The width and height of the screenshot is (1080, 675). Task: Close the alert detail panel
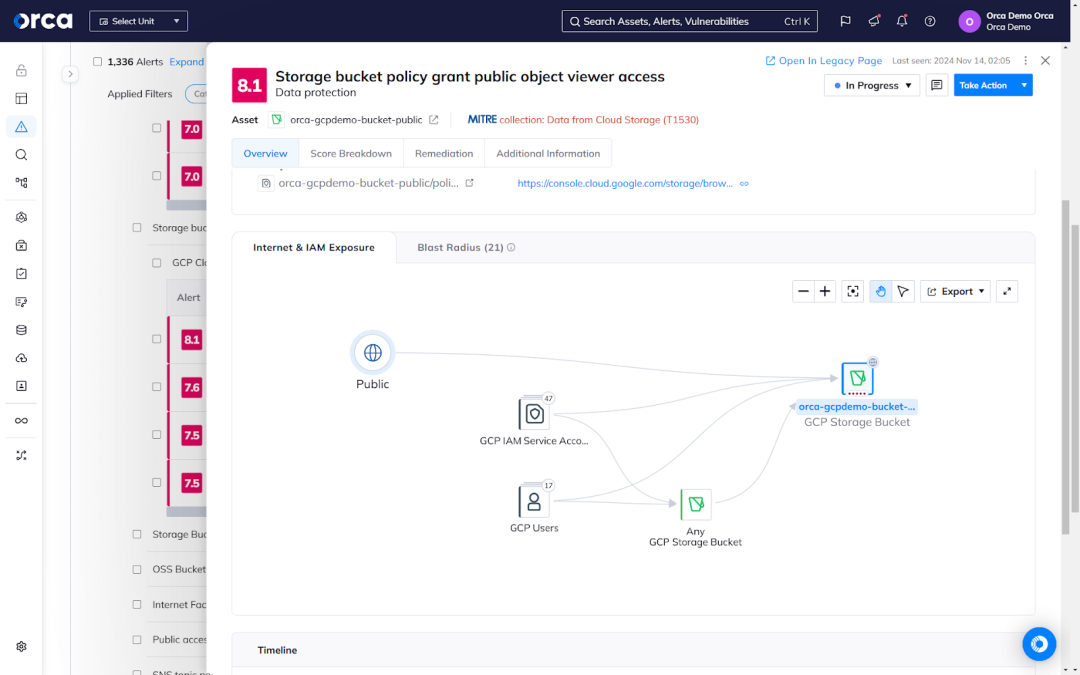(x=1046, y=61)
